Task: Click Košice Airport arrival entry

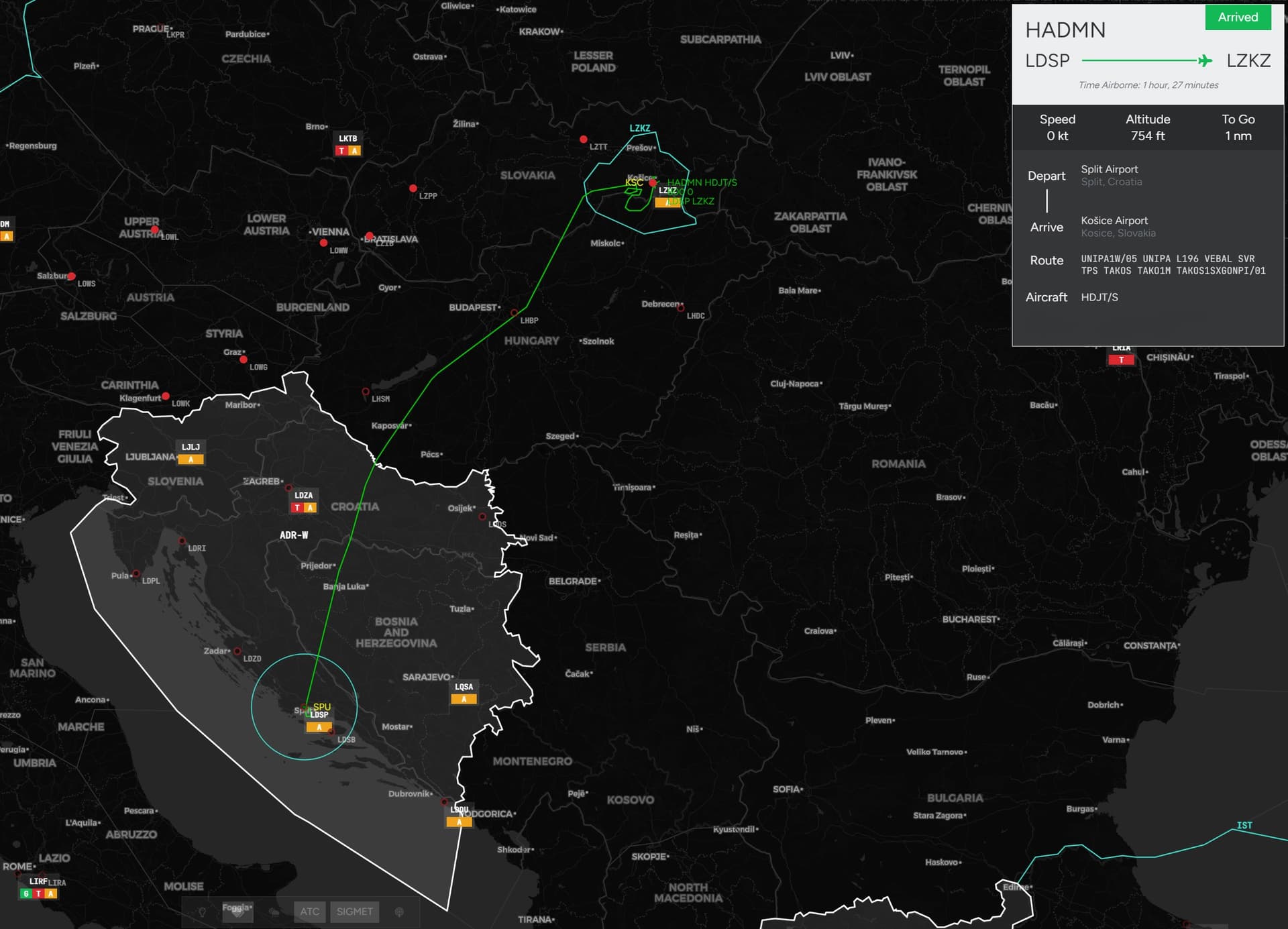Action: pos(1114,221)
